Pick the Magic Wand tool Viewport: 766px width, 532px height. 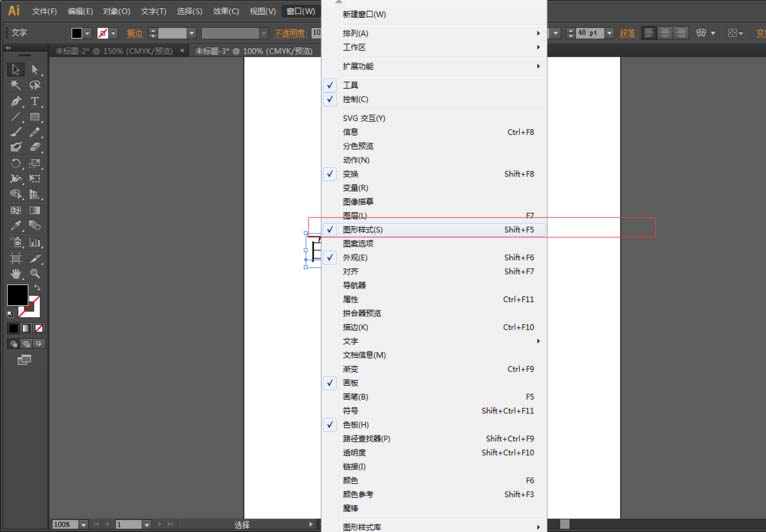16,85
